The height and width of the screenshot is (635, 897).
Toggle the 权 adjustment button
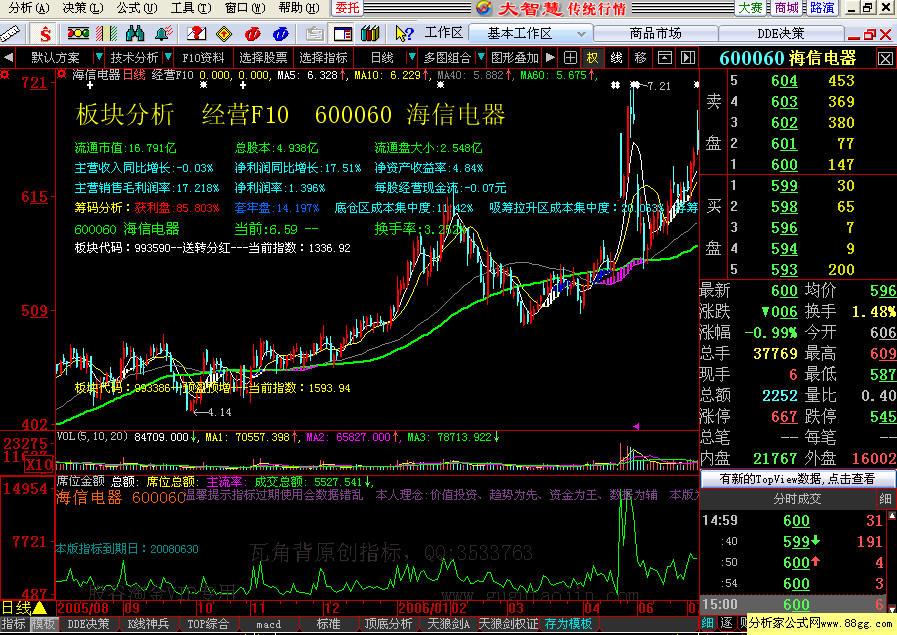[592, 57]
